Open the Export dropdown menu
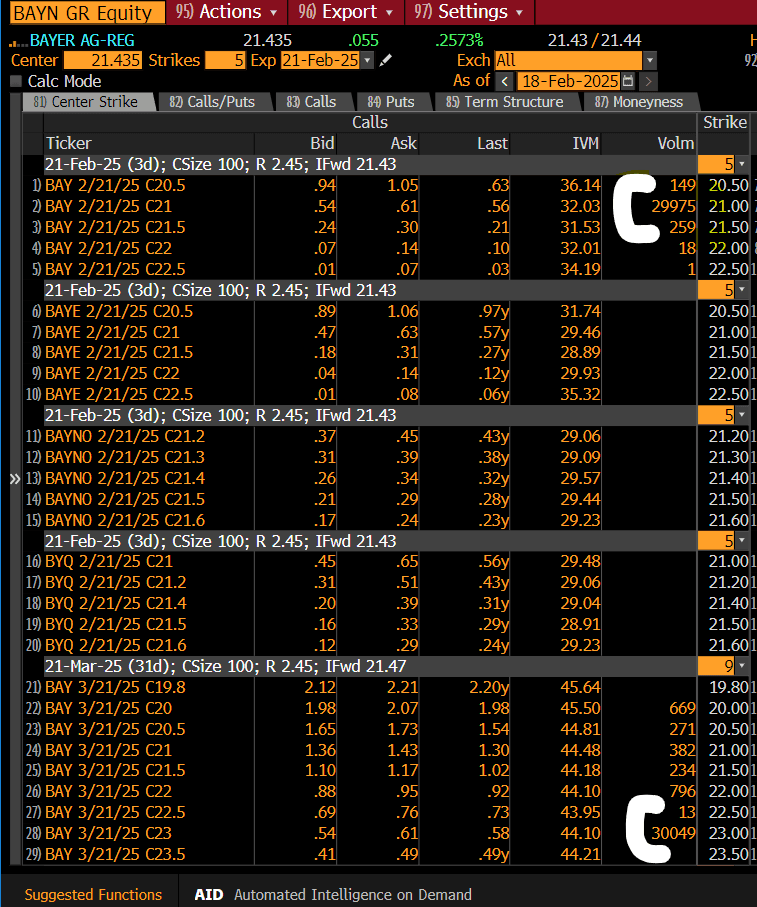This screenshot has height=907, width=757. [345, 12]
